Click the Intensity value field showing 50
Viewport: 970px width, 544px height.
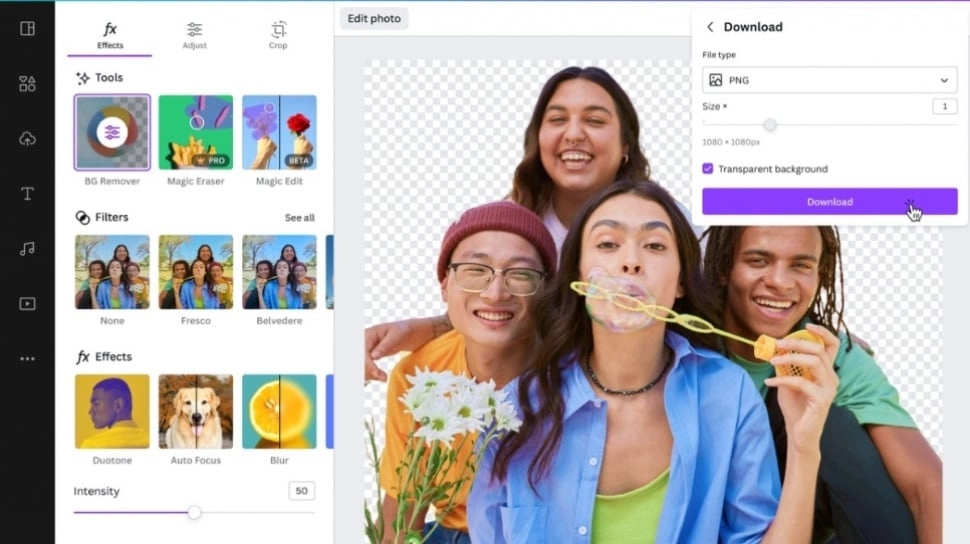click(301, 491)
